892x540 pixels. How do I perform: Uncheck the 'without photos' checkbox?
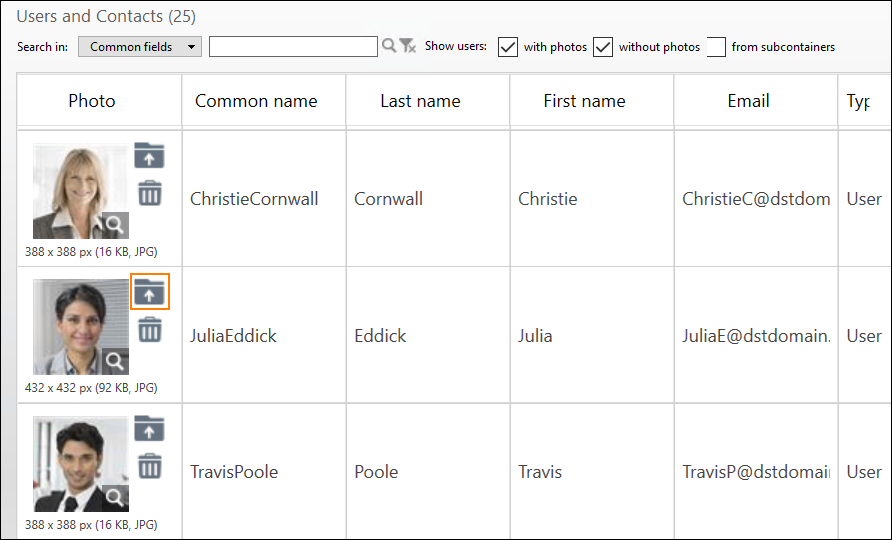603,47
